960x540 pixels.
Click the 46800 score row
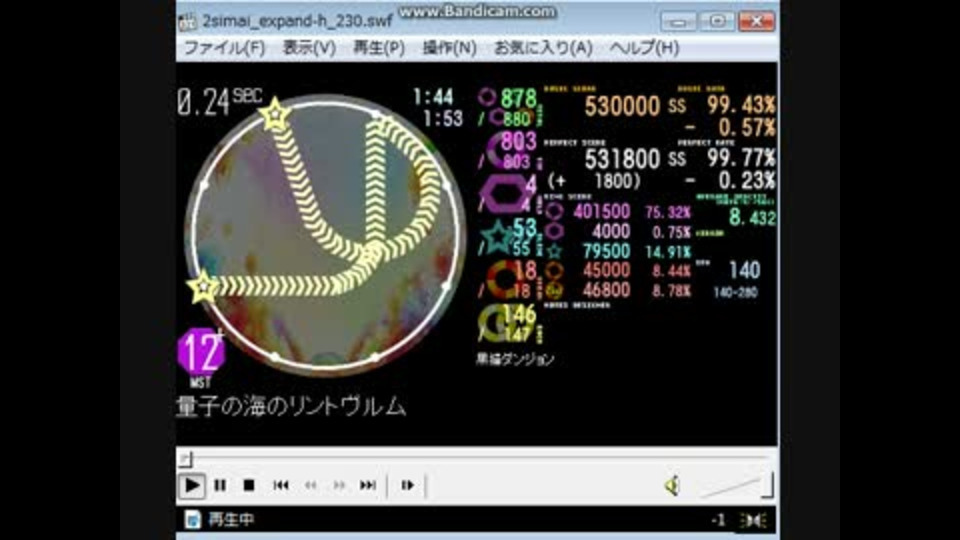point(618,290)
